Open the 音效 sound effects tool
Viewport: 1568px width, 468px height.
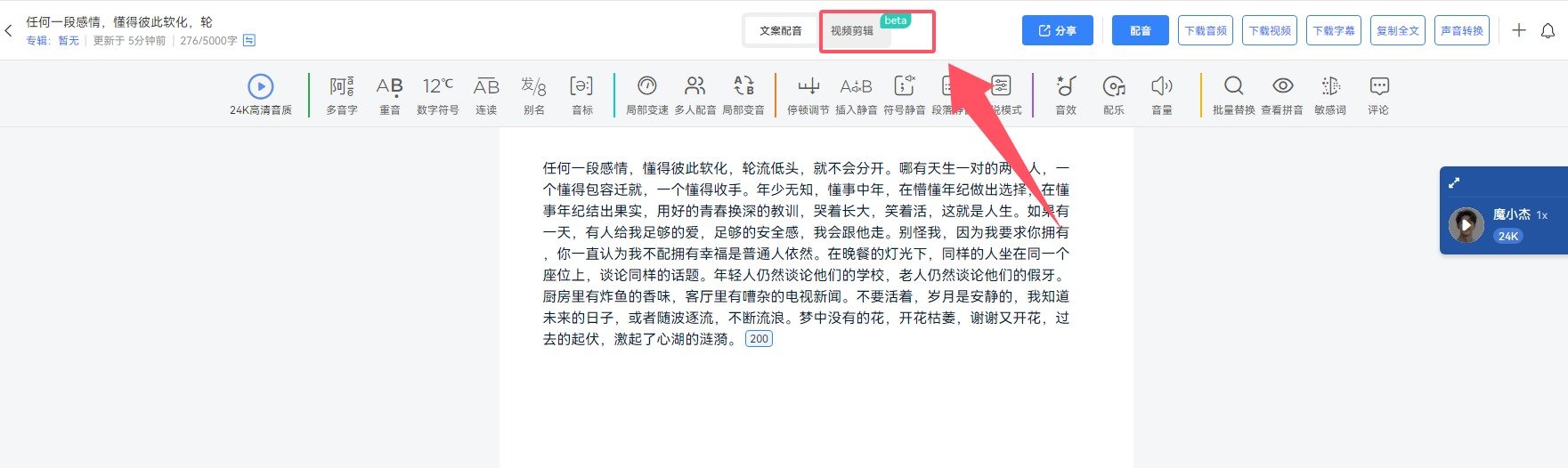[1066, 95]
